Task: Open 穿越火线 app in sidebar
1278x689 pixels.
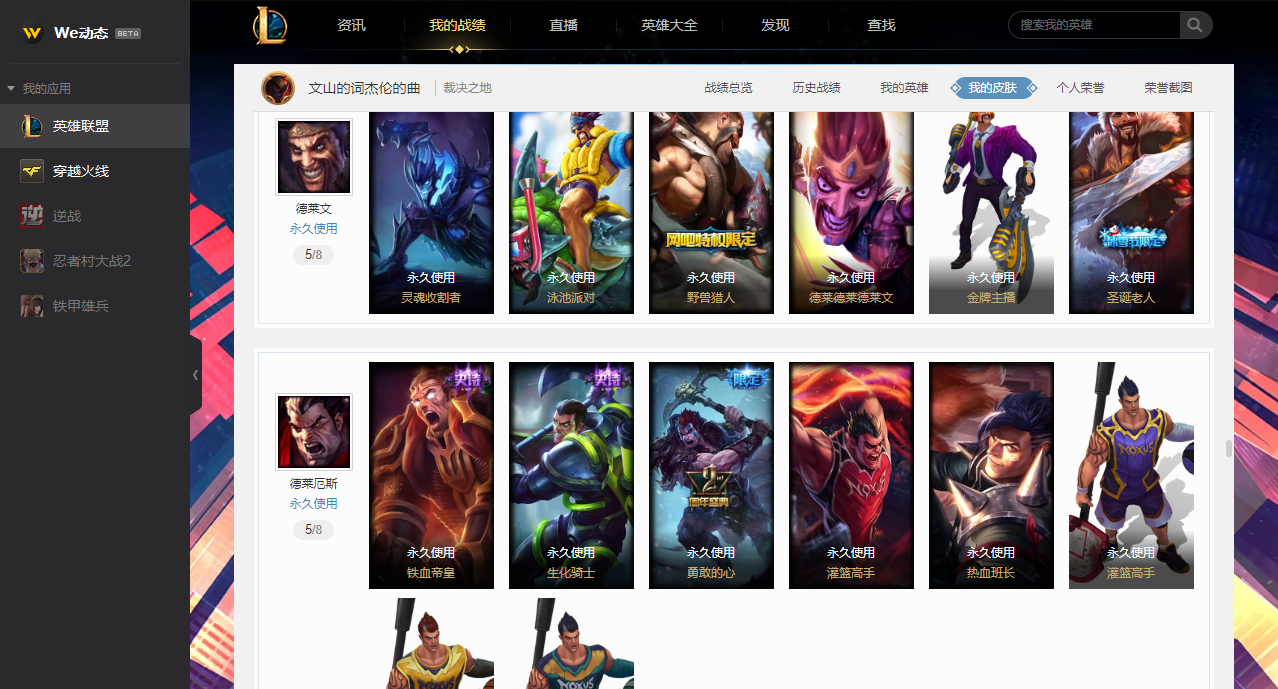Action: coord(95,171)
